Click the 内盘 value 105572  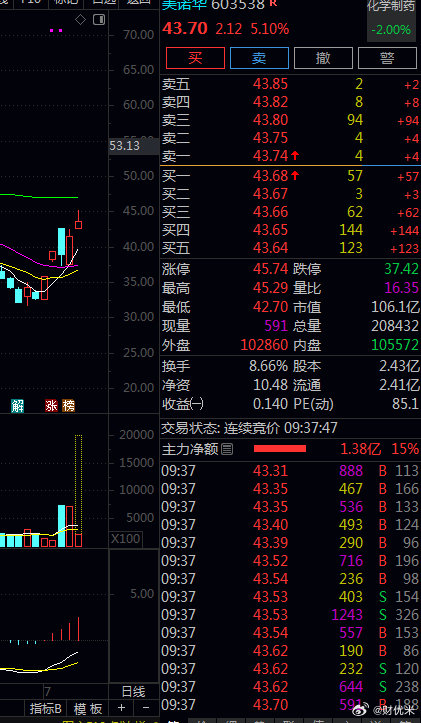396,345
